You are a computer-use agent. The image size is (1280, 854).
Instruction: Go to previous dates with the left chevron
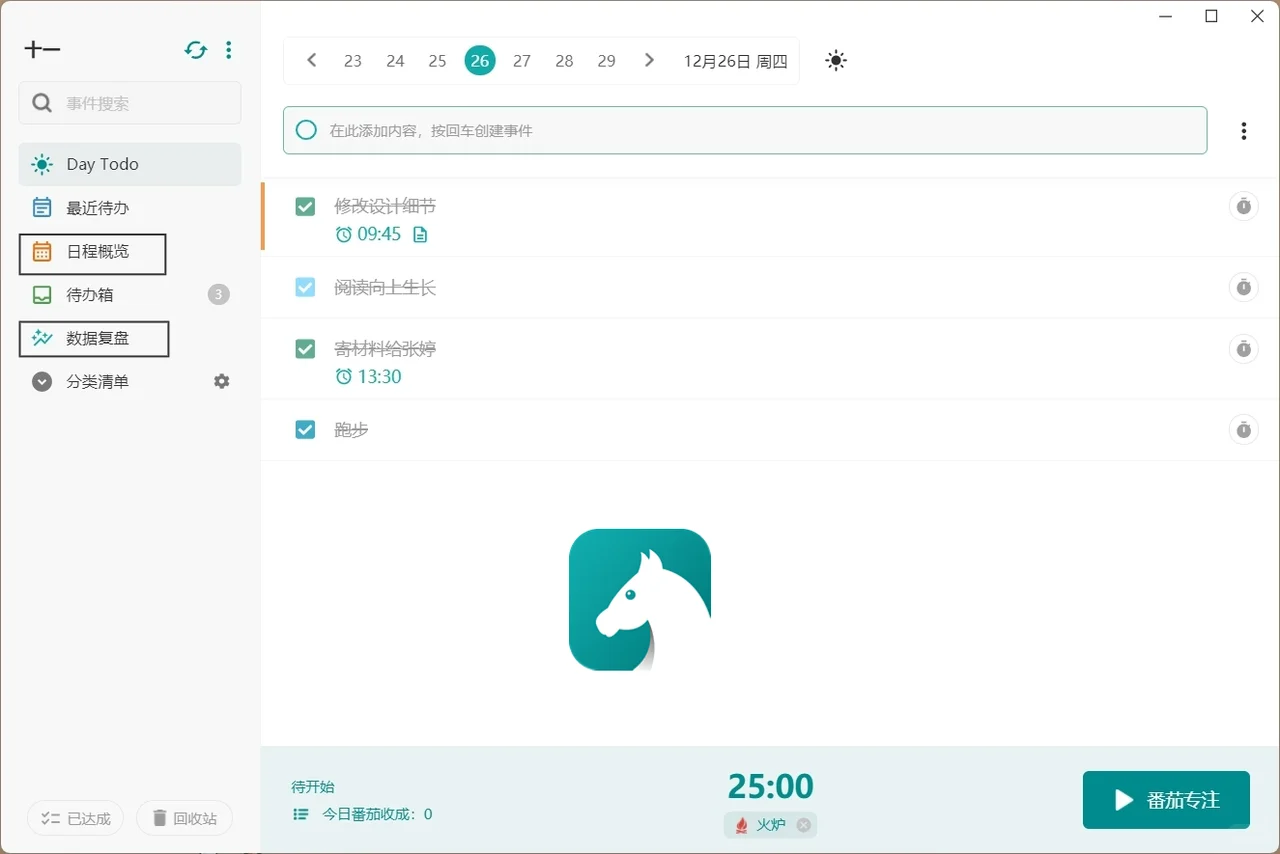click(311, 60)
